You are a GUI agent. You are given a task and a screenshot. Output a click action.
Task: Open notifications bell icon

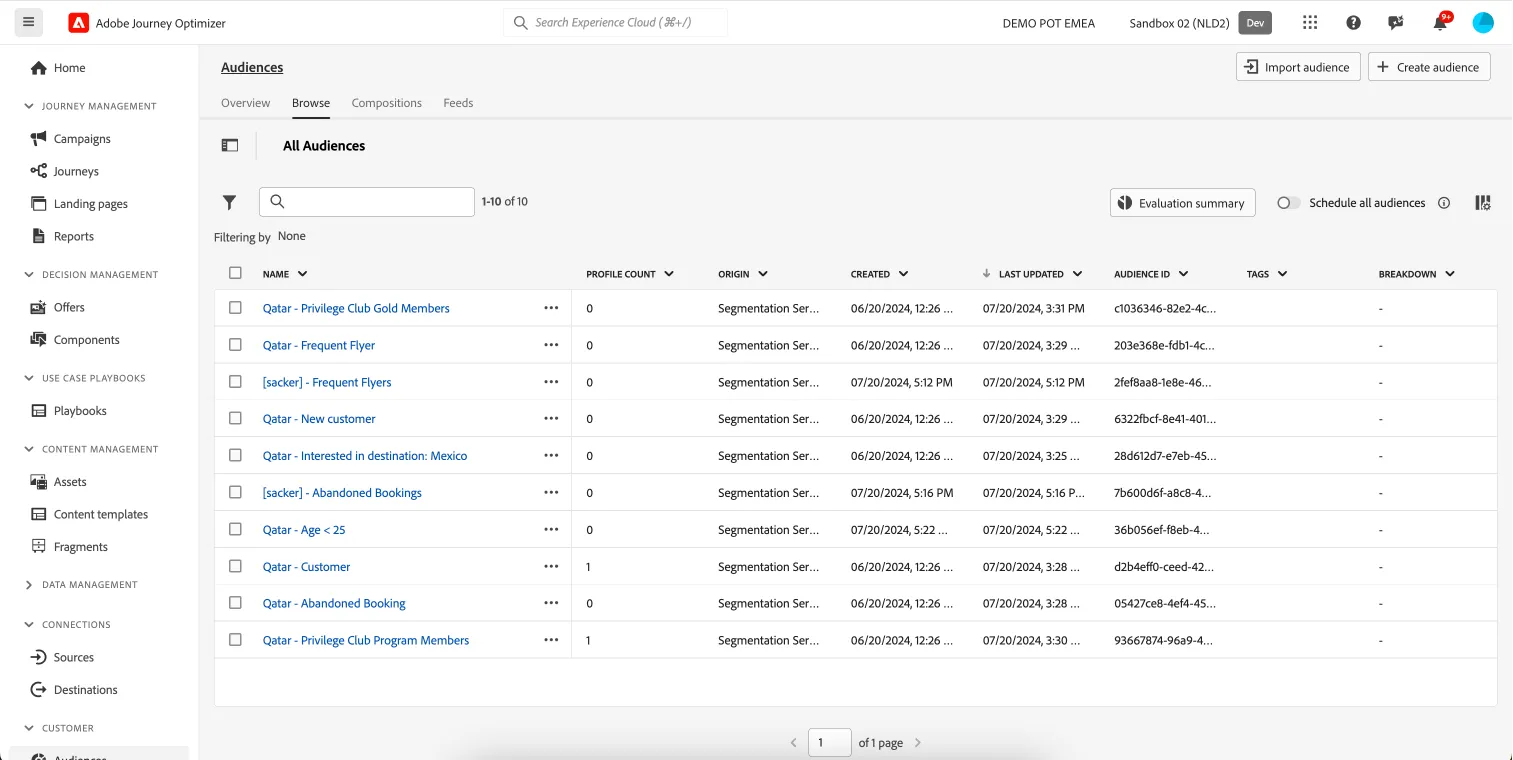click(1440, 23)
